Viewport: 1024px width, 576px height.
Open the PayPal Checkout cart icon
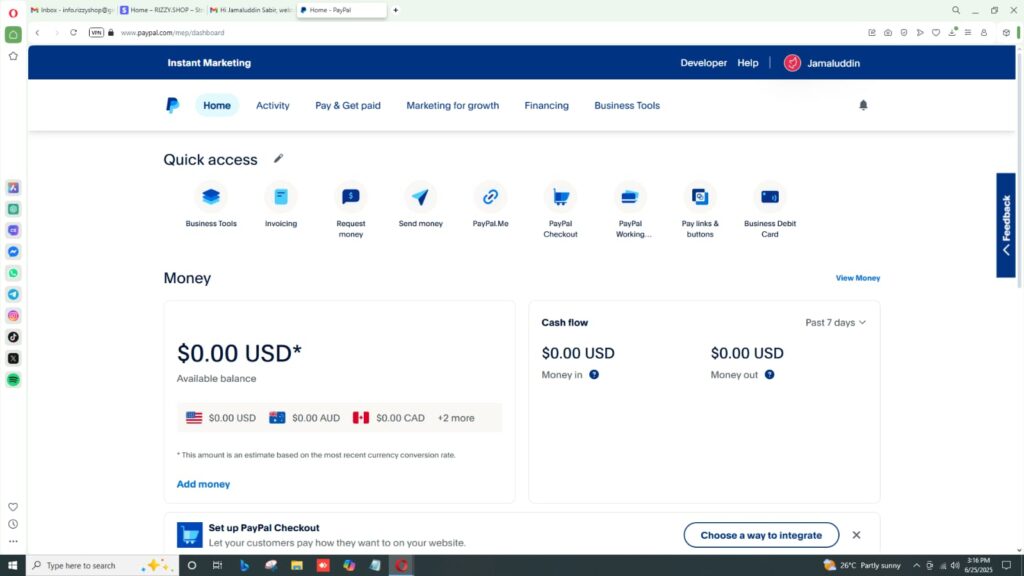[x=560, y=197]
